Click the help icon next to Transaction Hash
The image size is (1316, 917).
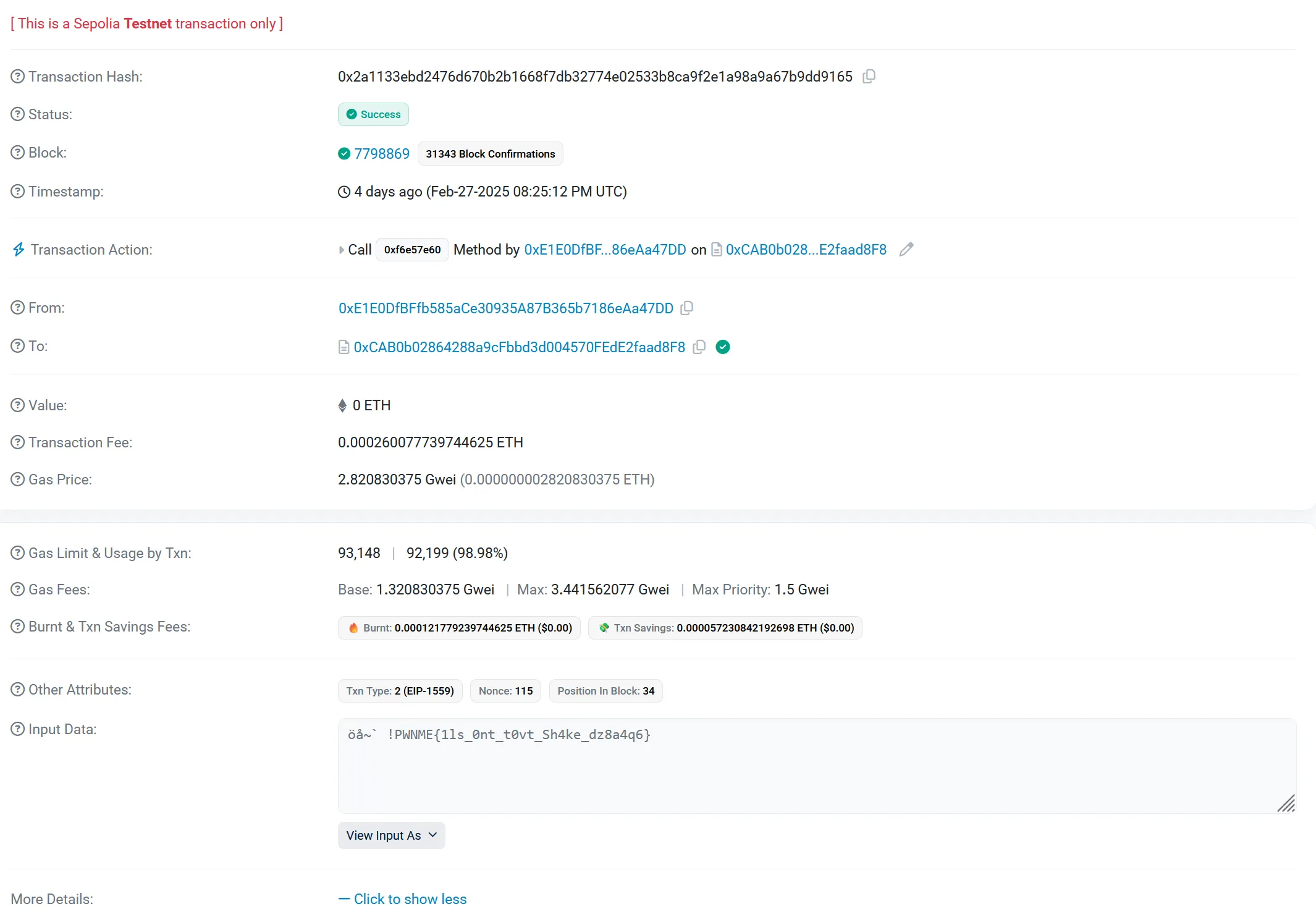[18, 77]
